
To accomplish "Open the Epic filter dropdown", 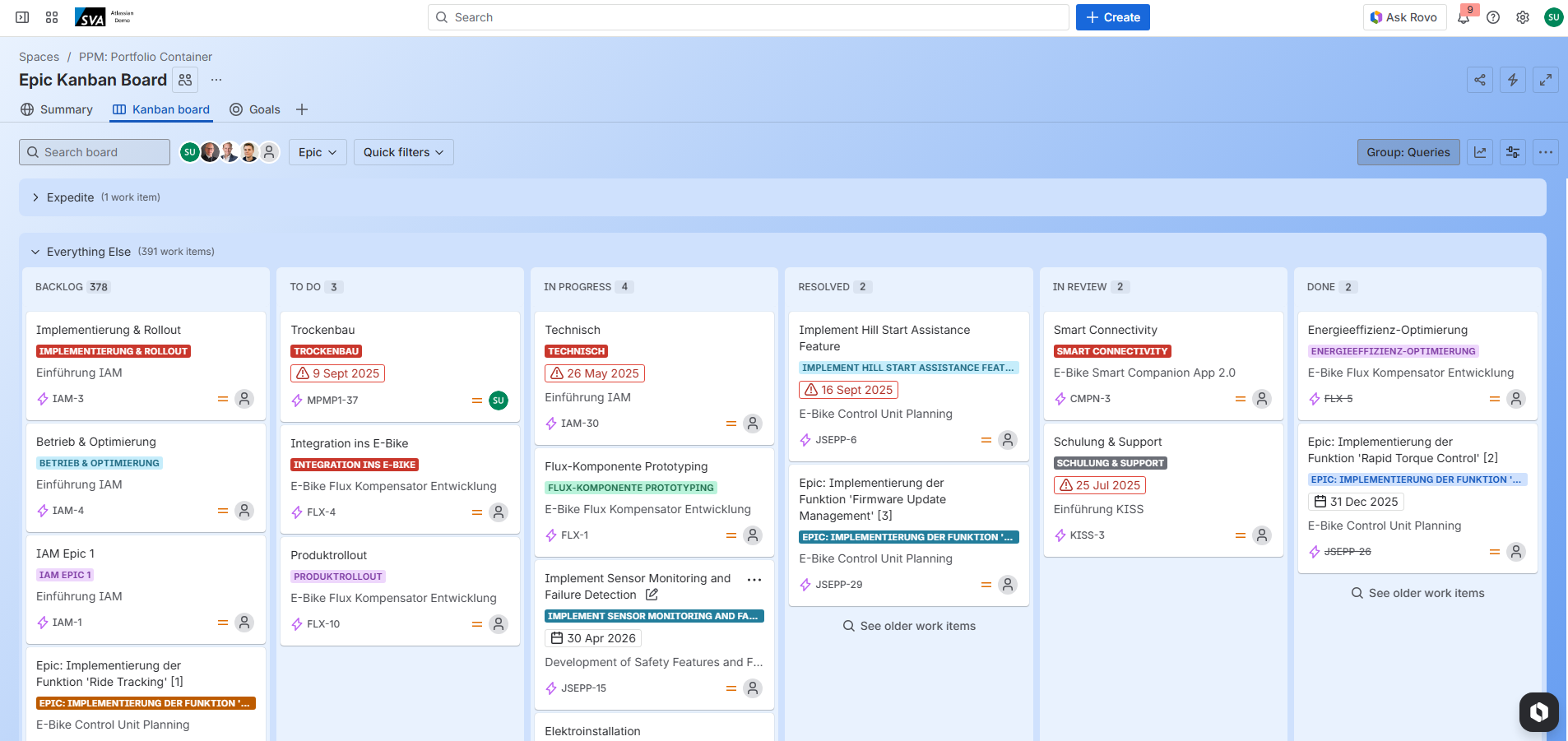I will click(318, 152).
